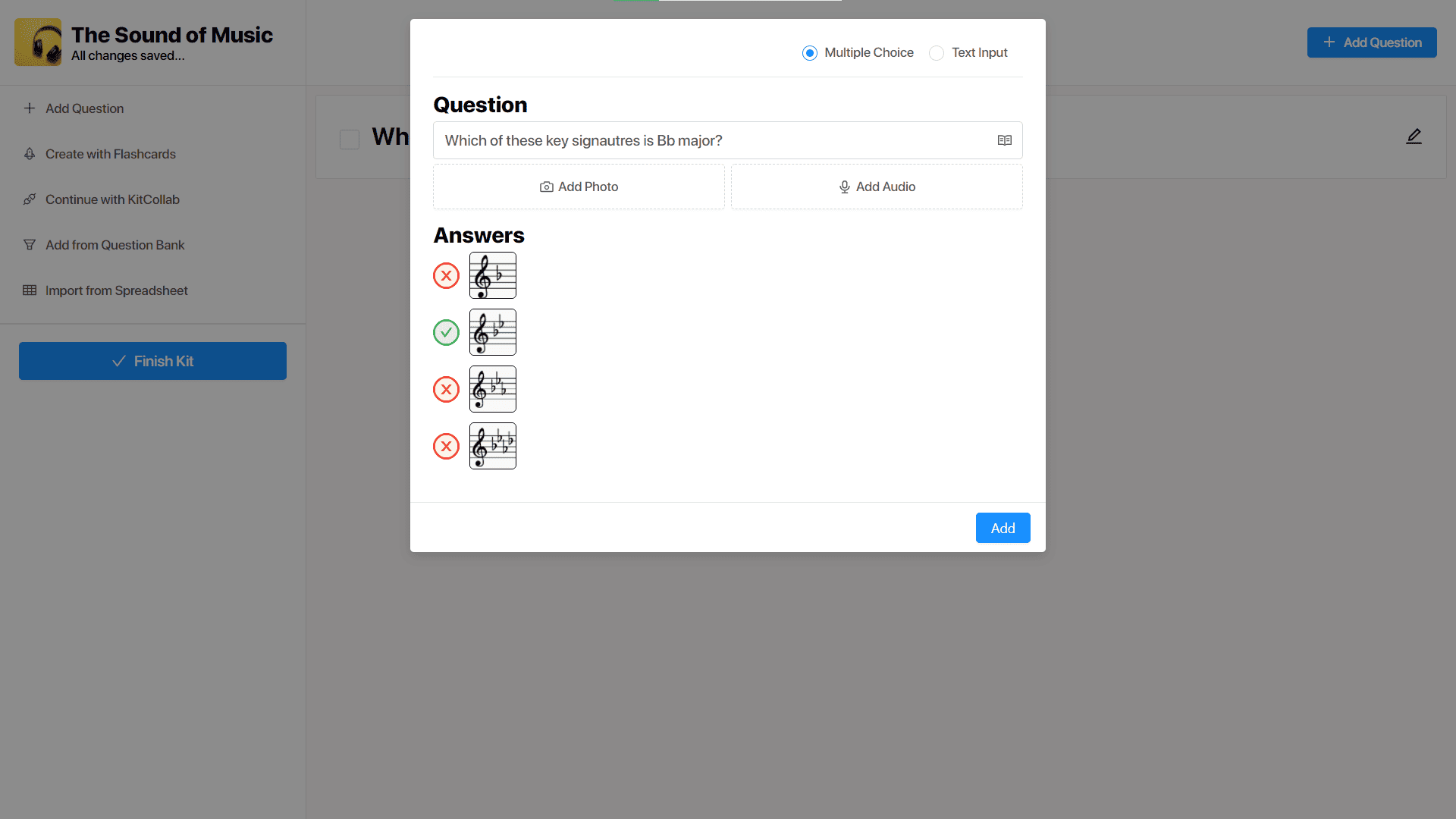Click the Add Question plus icon in sidebar
This screenshot has height=819, width=1456.
(29, 108)
